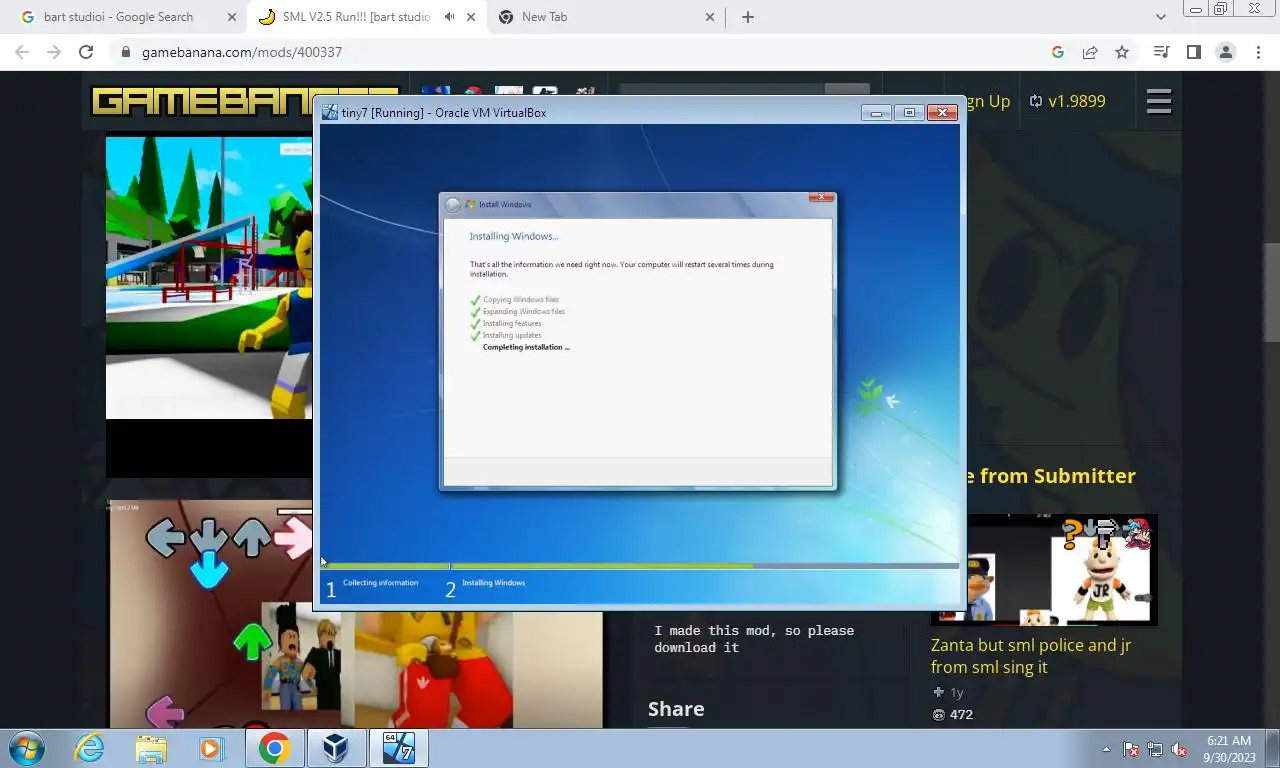Switch to the SML V2.5 Run!!! tab
The width and height of the screenshot is (1280, 768).
point(355,17)
